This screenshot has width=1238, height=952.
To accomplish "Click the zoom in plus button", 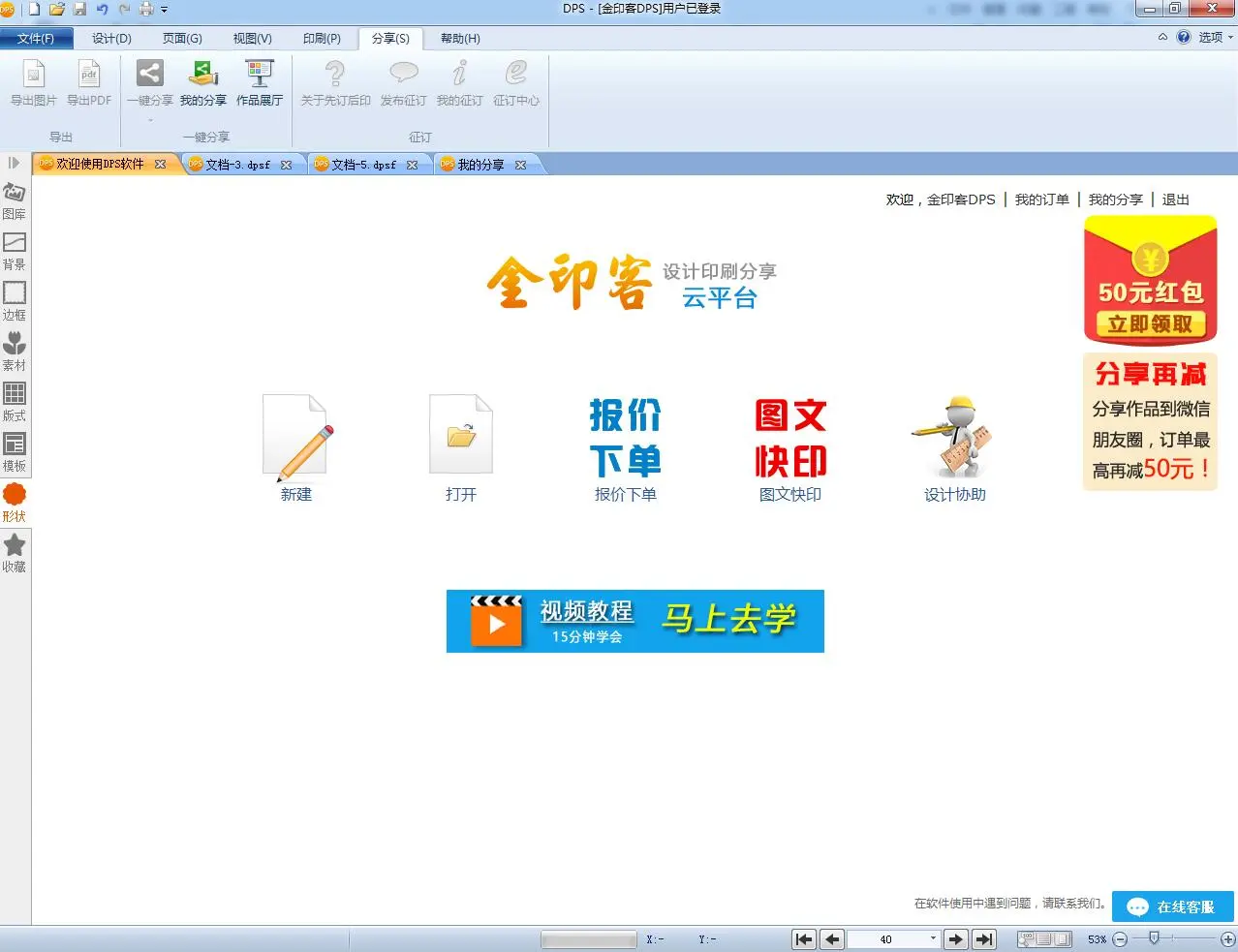I will 1227,938.
